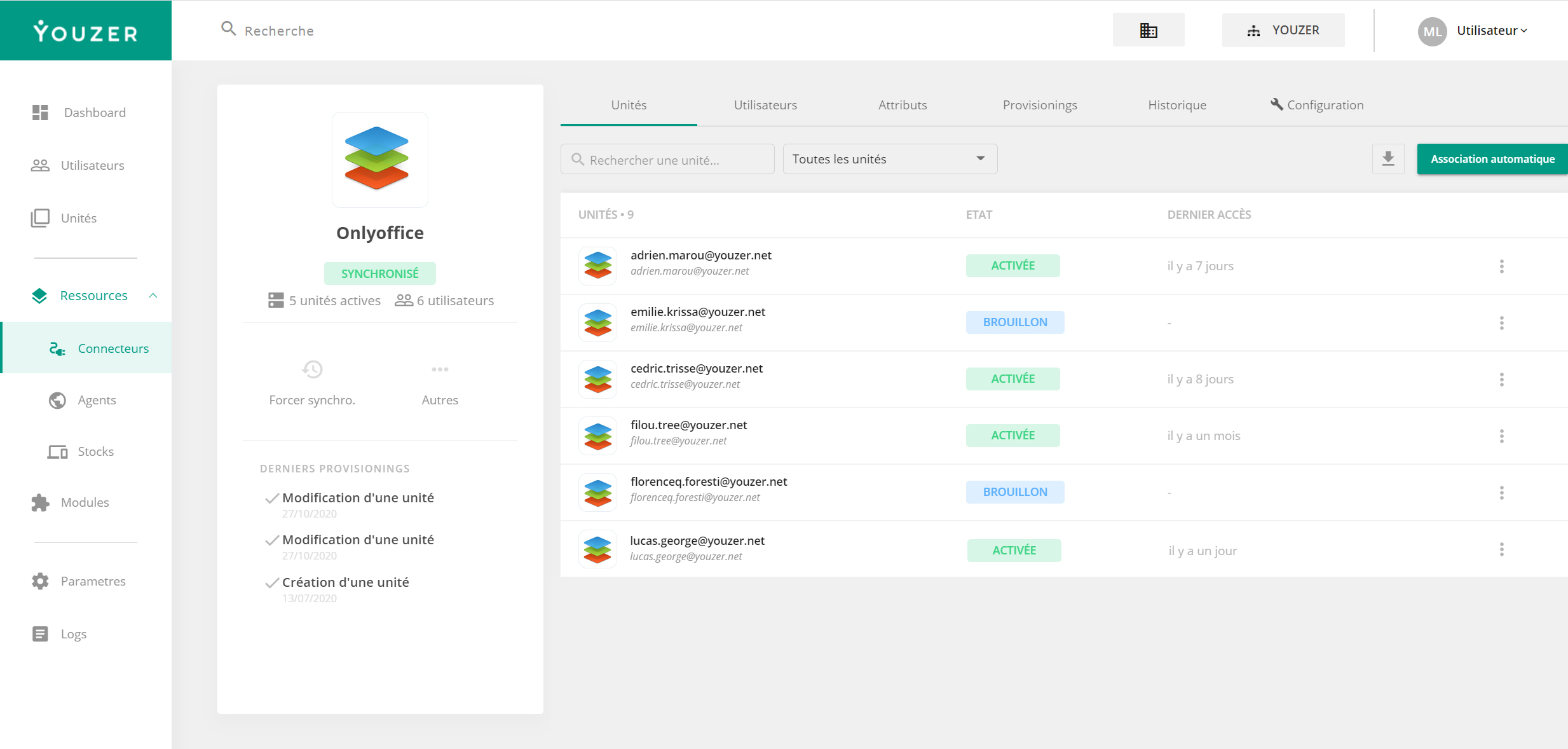Click the YOUZER organization tree button

[1283, 30]
